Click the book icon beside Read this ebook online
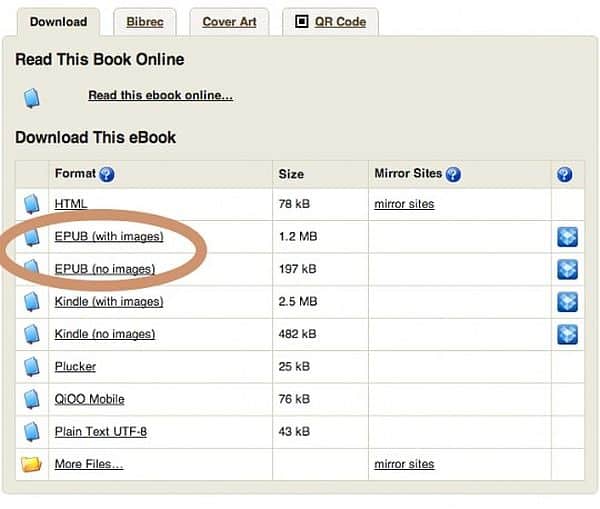 coord(32,98)
